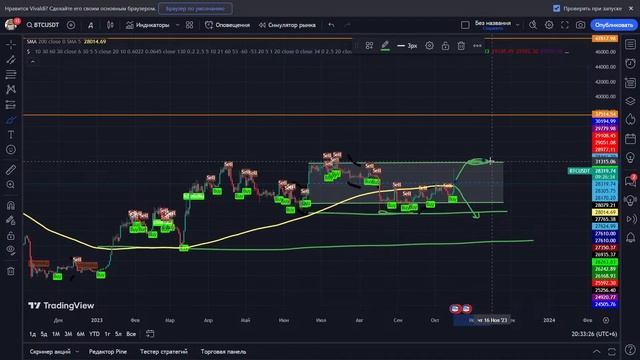Select the 1Д time range
Viewport: 640px width, 360px height.
coord(32,334)
